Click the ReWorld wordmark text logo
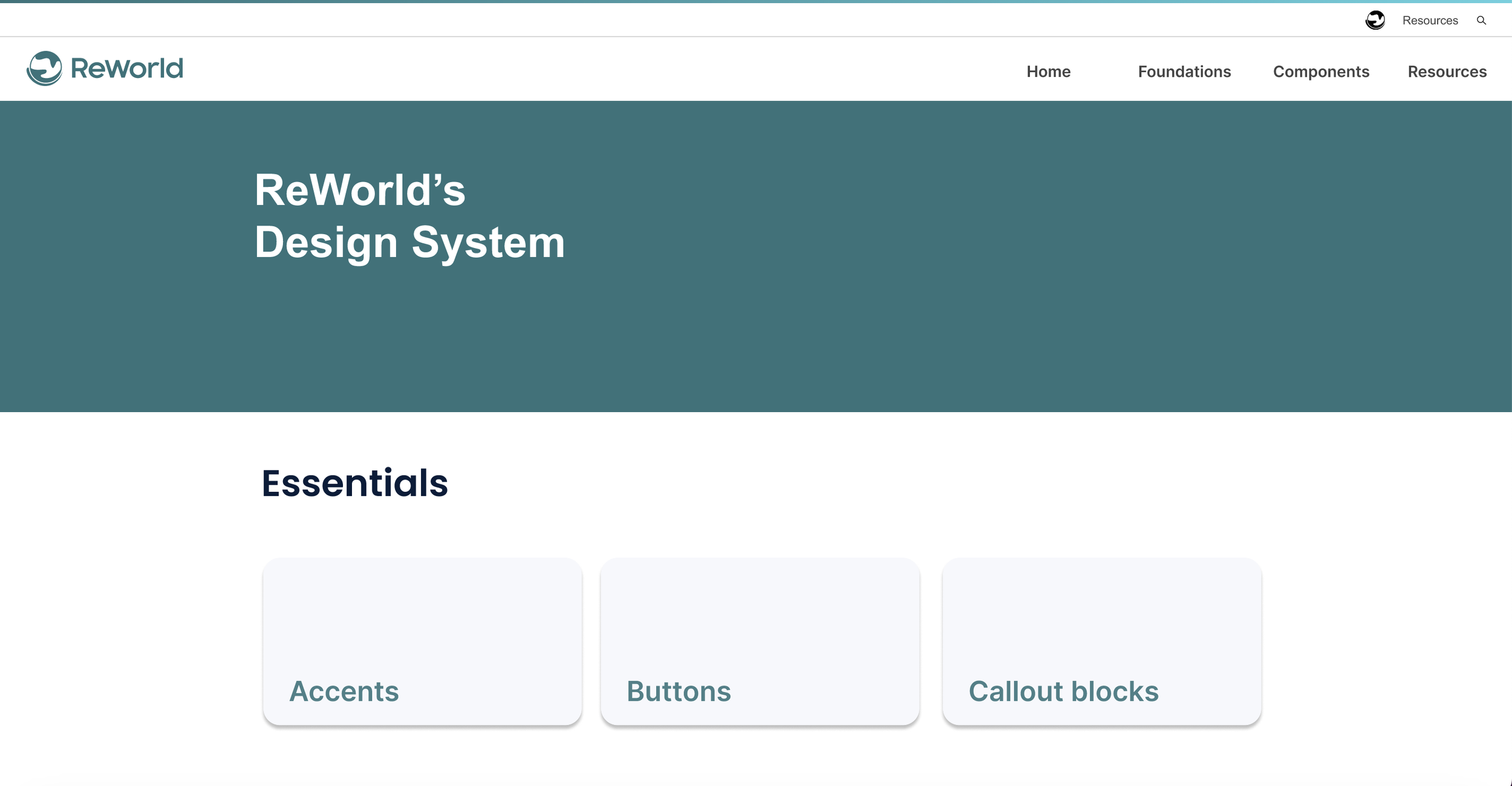 [126, 68]
